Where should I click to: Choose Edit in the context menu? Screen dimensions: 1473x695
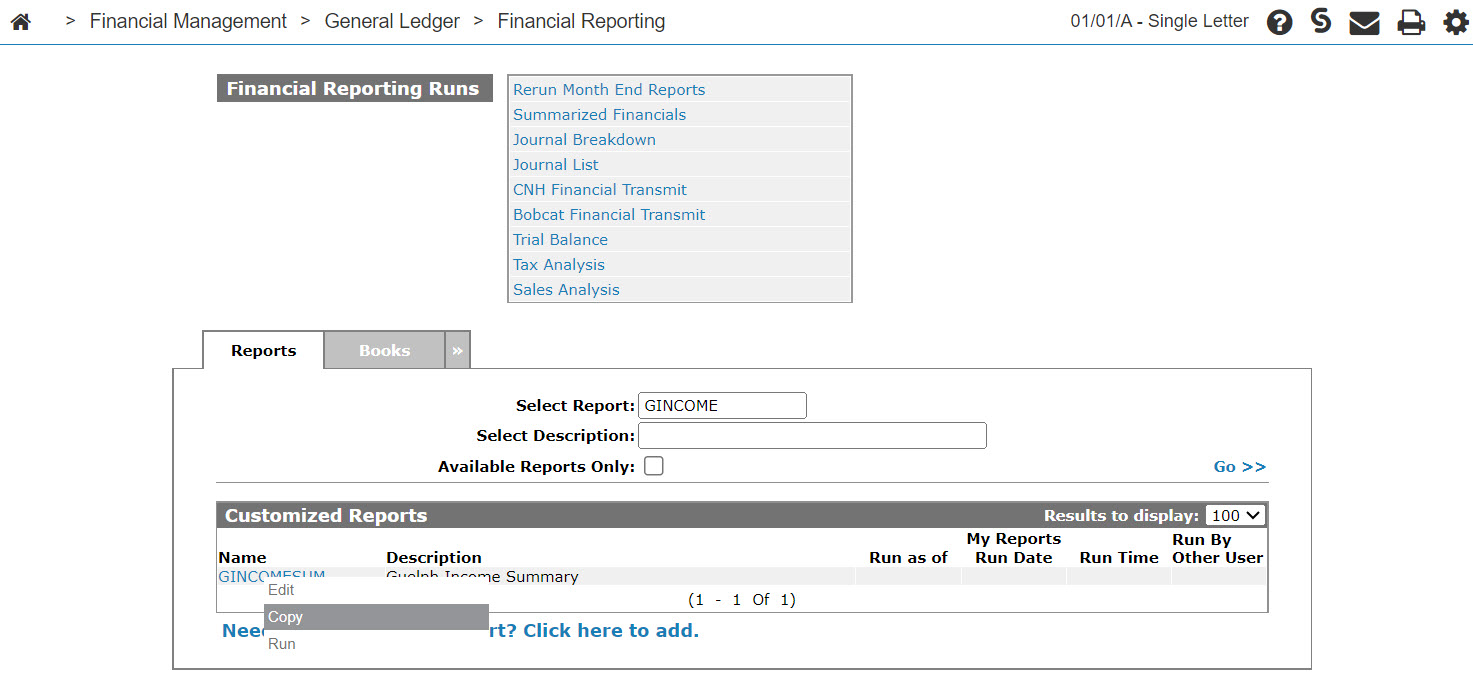tap(281, 590)
